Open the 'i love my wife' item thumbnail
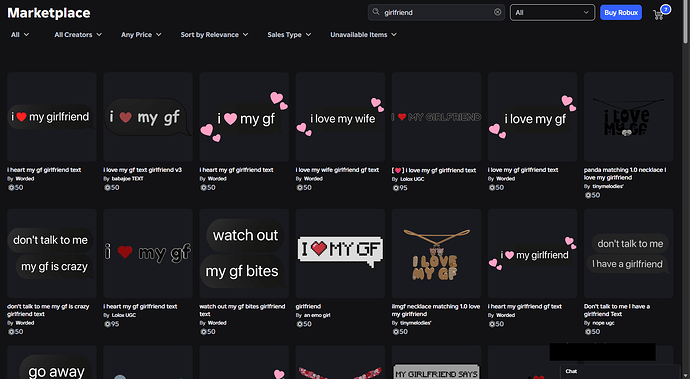Image resolution: width=690 pixels, height=379 pixels. [x=340, y=117]
